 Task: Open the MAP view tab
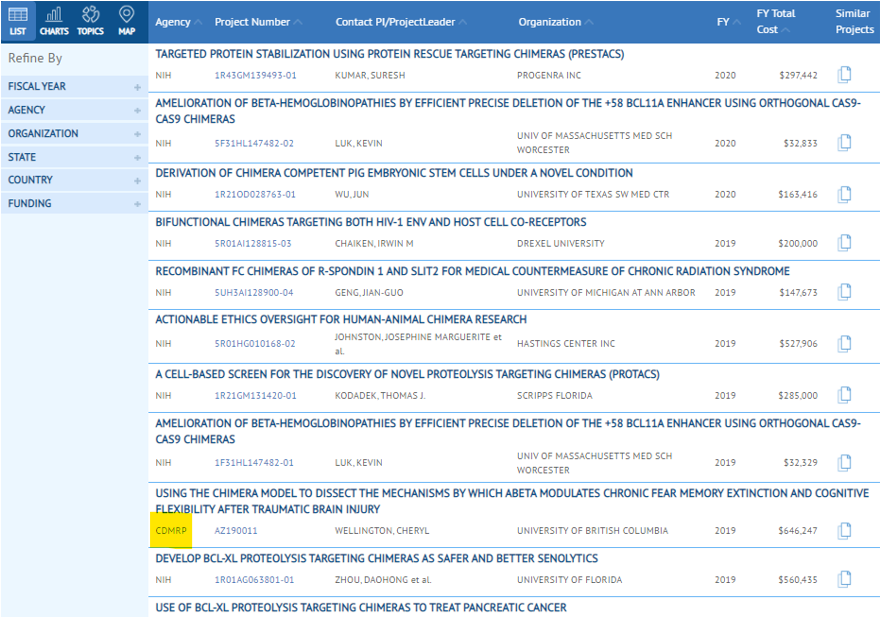126,21
